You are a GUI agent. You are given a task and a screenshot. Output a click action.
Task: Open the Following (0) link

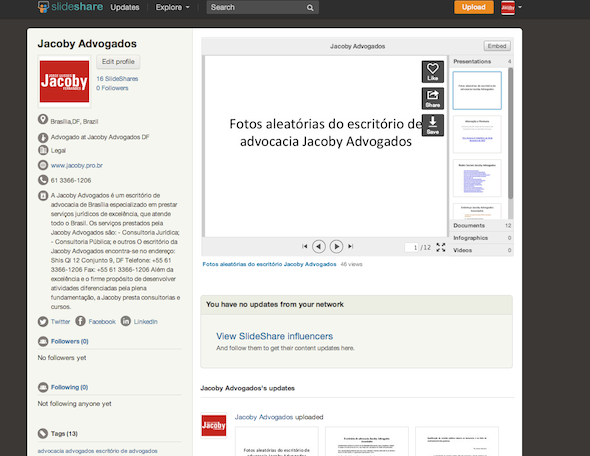69,387
